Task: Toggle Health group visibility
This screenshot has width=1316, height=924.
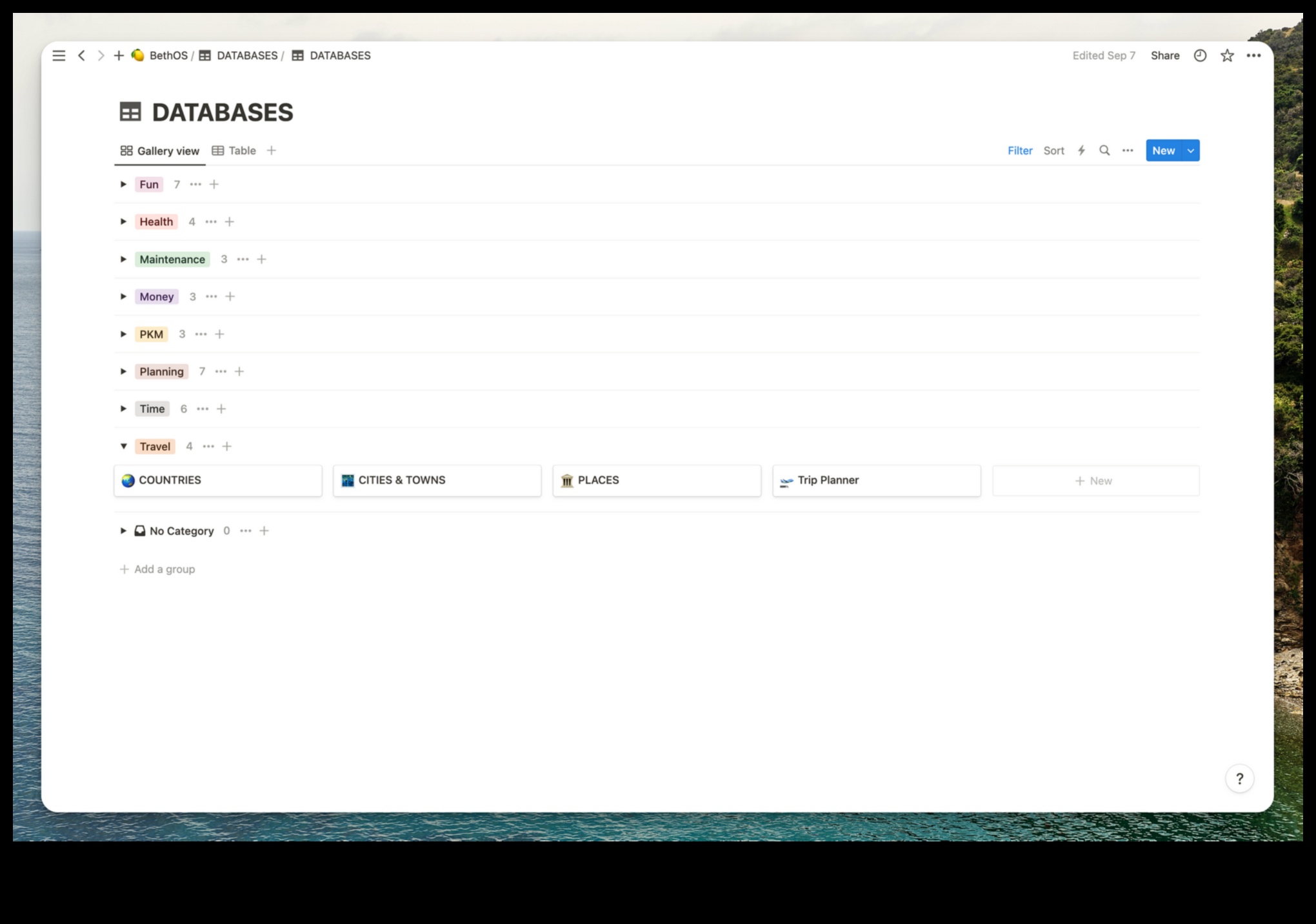Action: pos(125,221)
